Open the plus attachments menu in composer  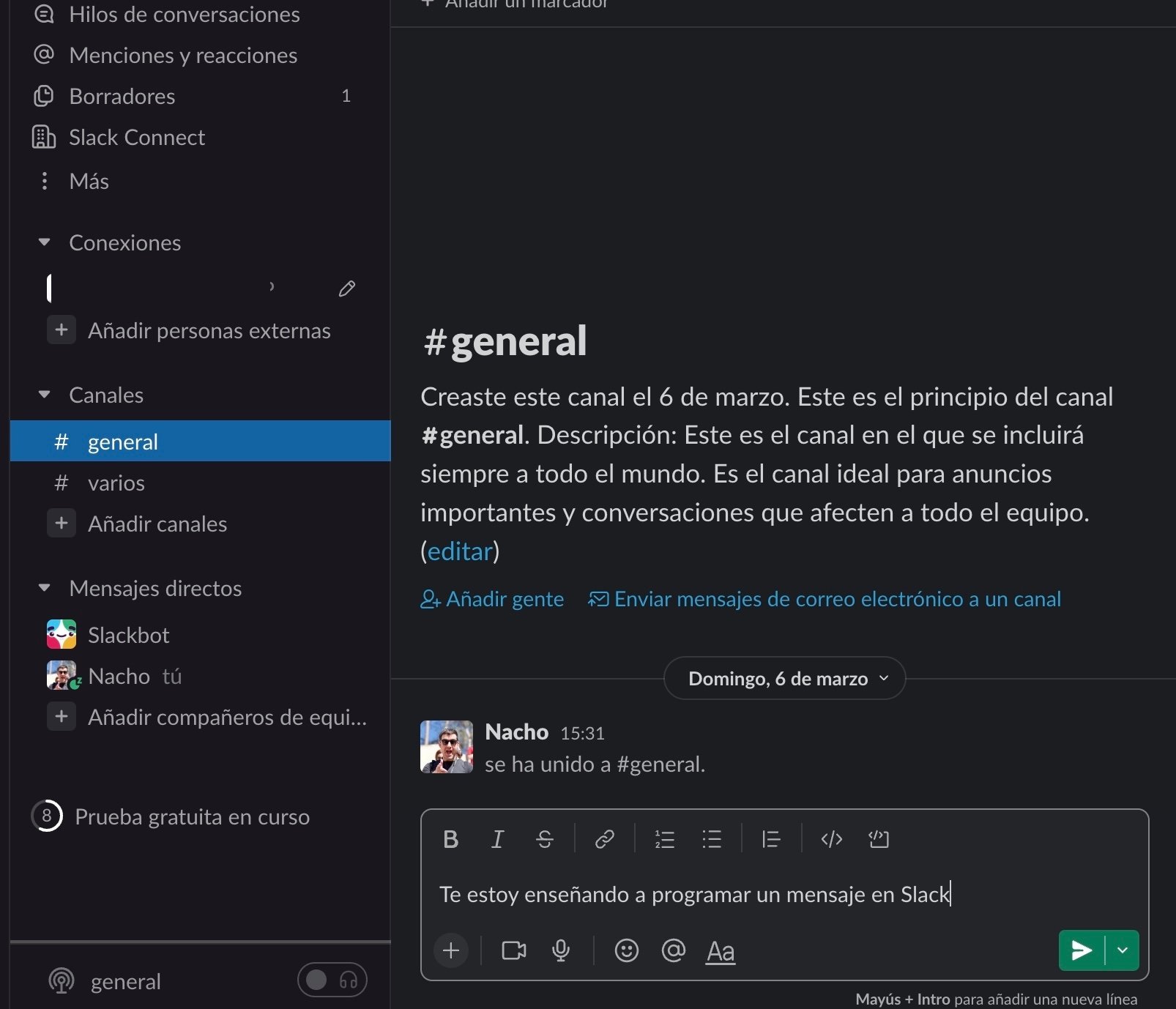tap(451, 950)
